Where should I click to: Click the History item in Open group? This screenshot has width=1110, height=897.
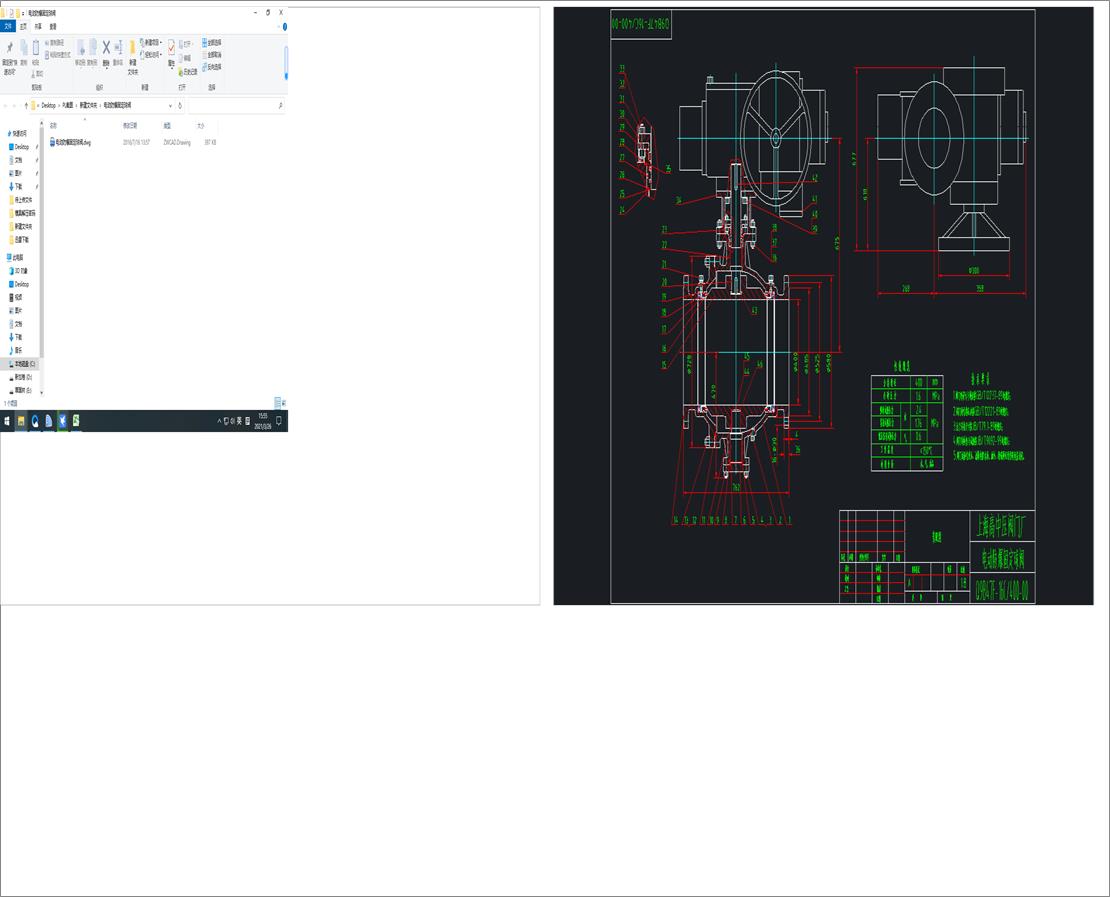(188, 72)
